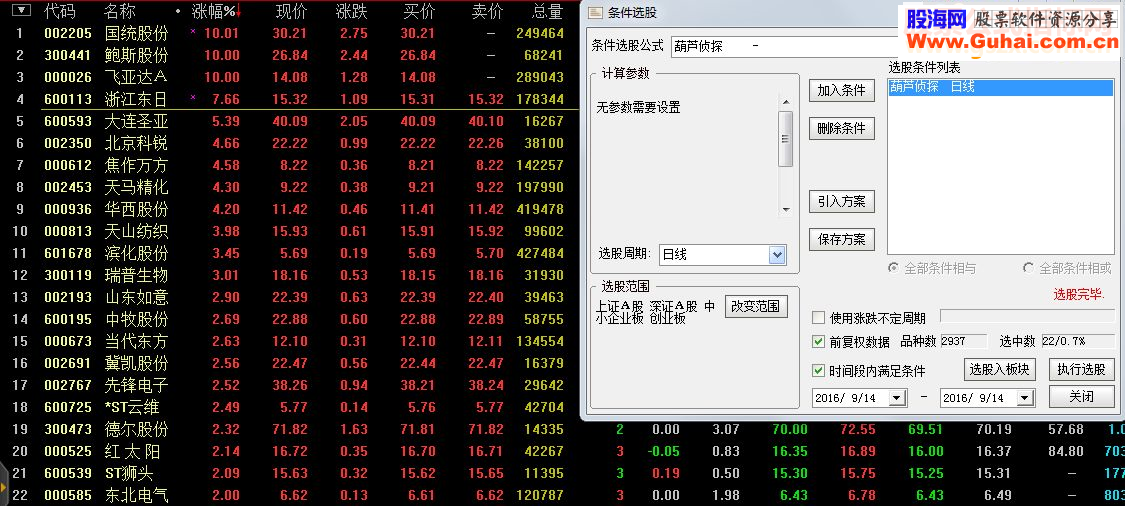The height and width of the screenshot is (506, 1125).
Task: Select stock row 飞亚达A
Action: click(x=289, y=77)
